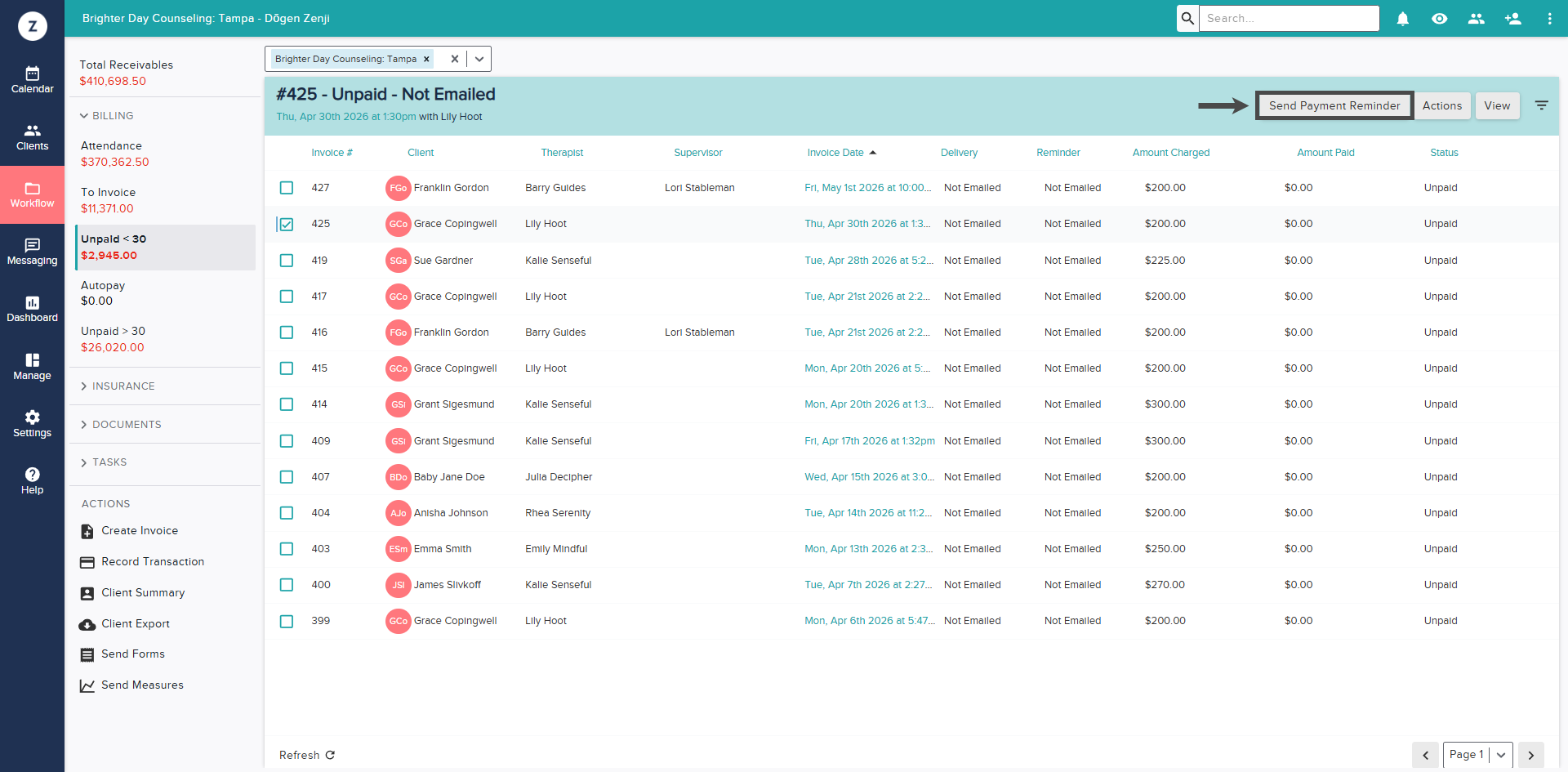Open Workflow from the sidebar
Viewport: 1568px width, 772px height.
32,194
